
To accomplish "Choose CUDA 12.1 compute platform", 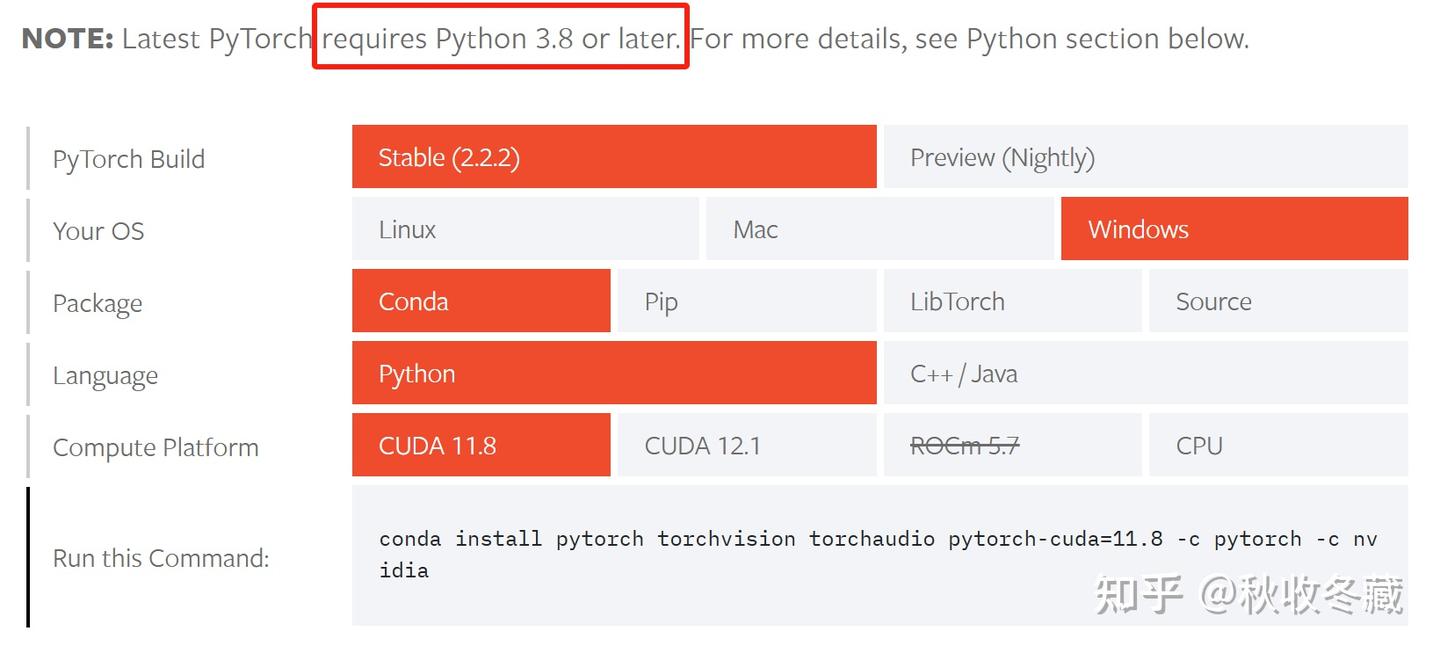I will pyautogui.click(x=746, y=445).
